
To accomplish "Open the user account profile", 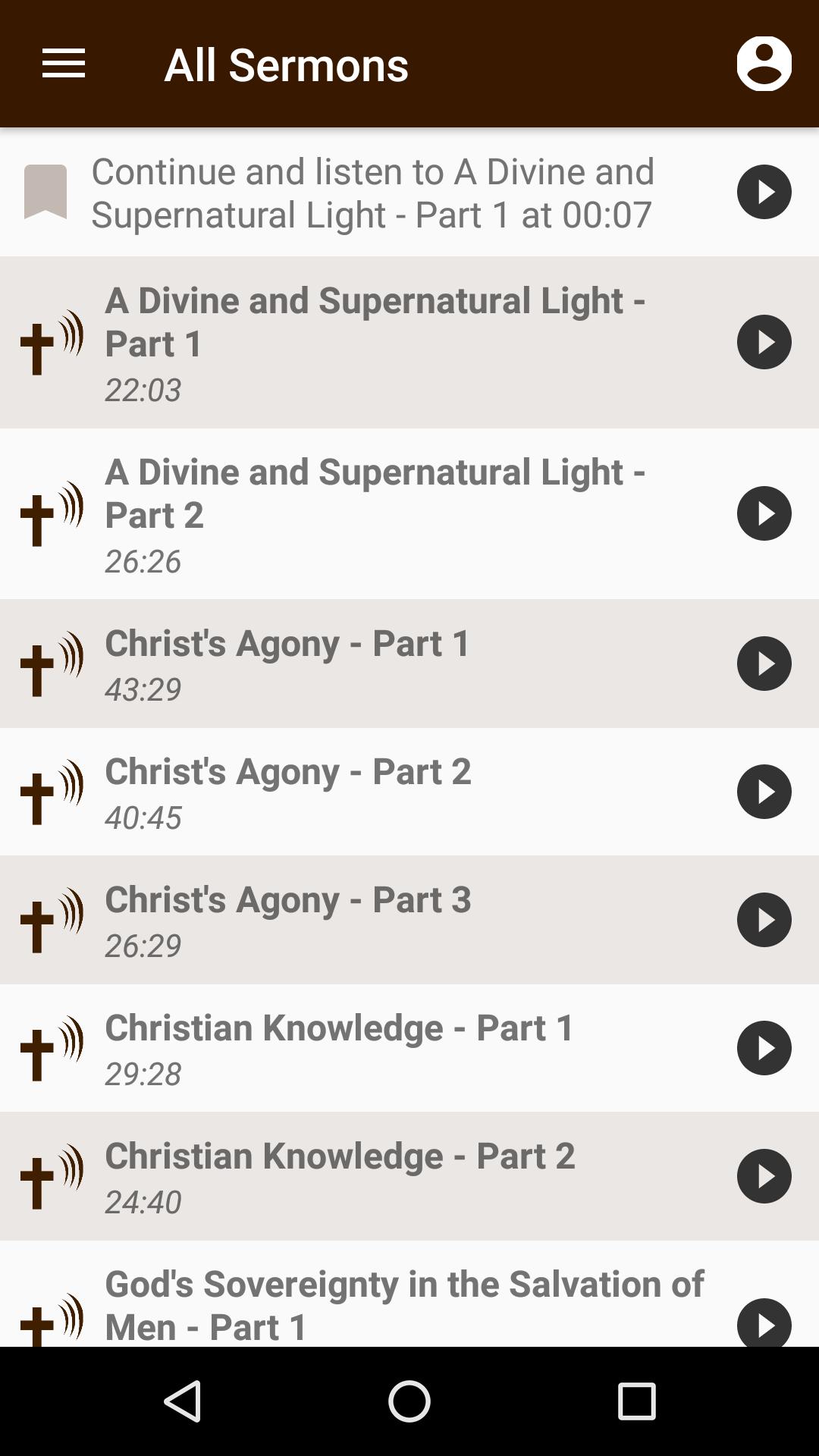I will (764, 64).
